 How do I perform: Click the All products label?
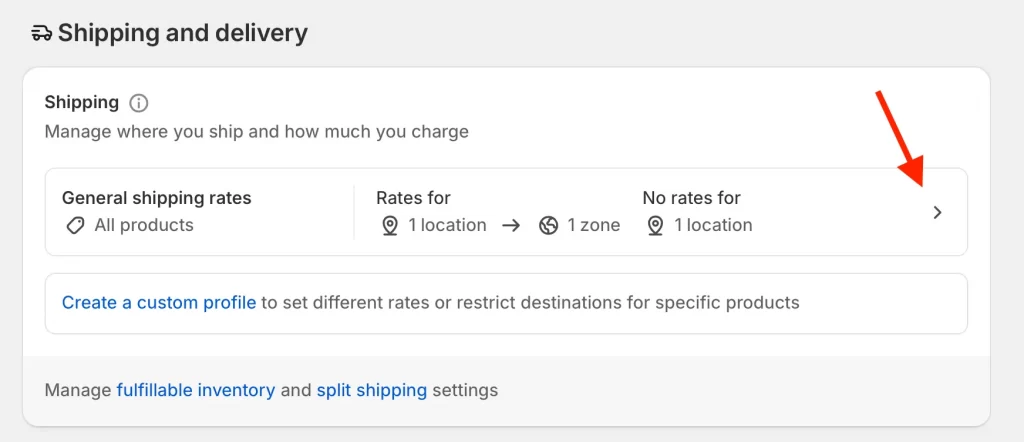144,226
